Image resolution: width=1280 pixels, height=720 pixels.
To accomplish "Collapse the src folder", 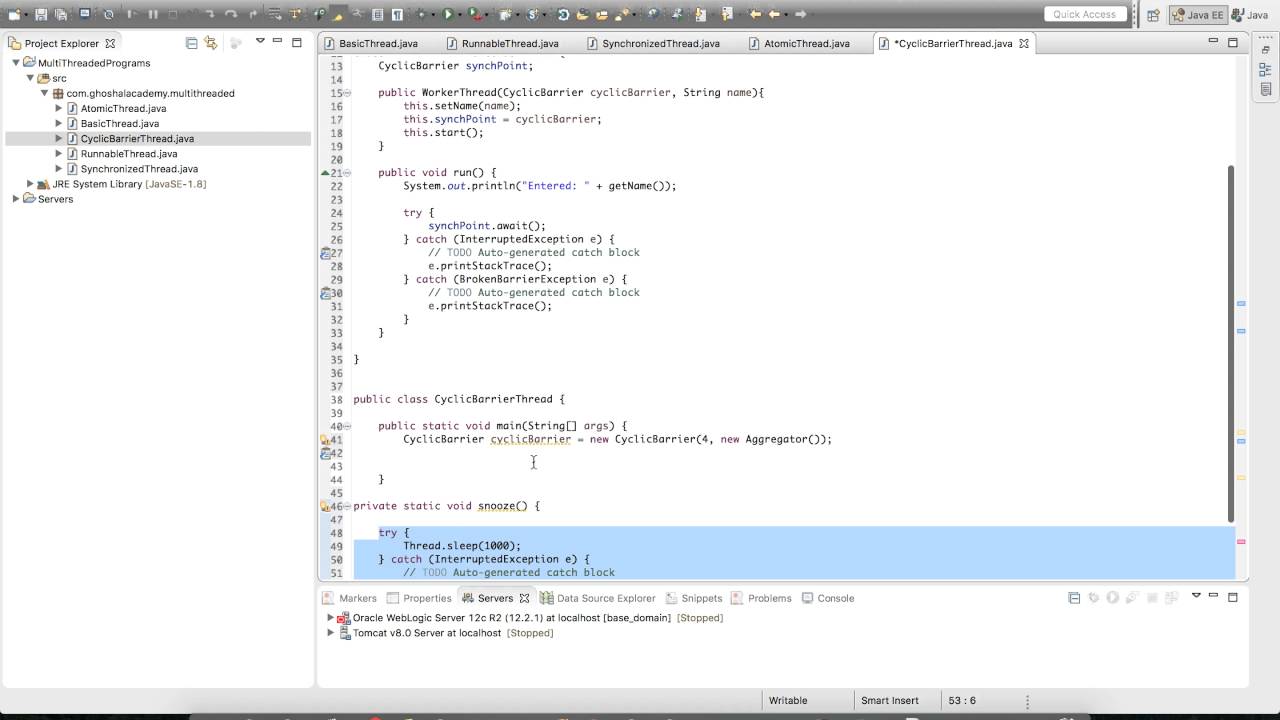I will tap(30, 78).
